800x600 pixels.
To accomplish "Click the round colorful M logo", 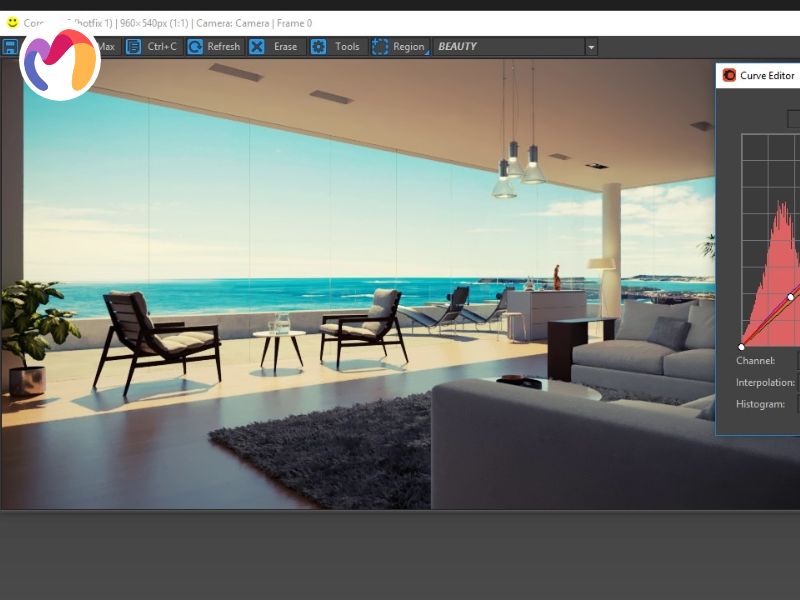I will point(59,61).
